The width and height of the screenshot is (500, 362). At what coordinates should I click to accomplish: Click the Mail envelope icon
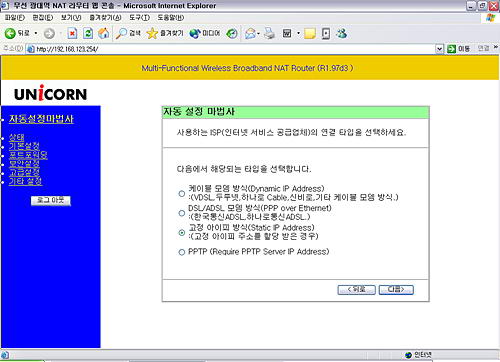coord(250,33)
